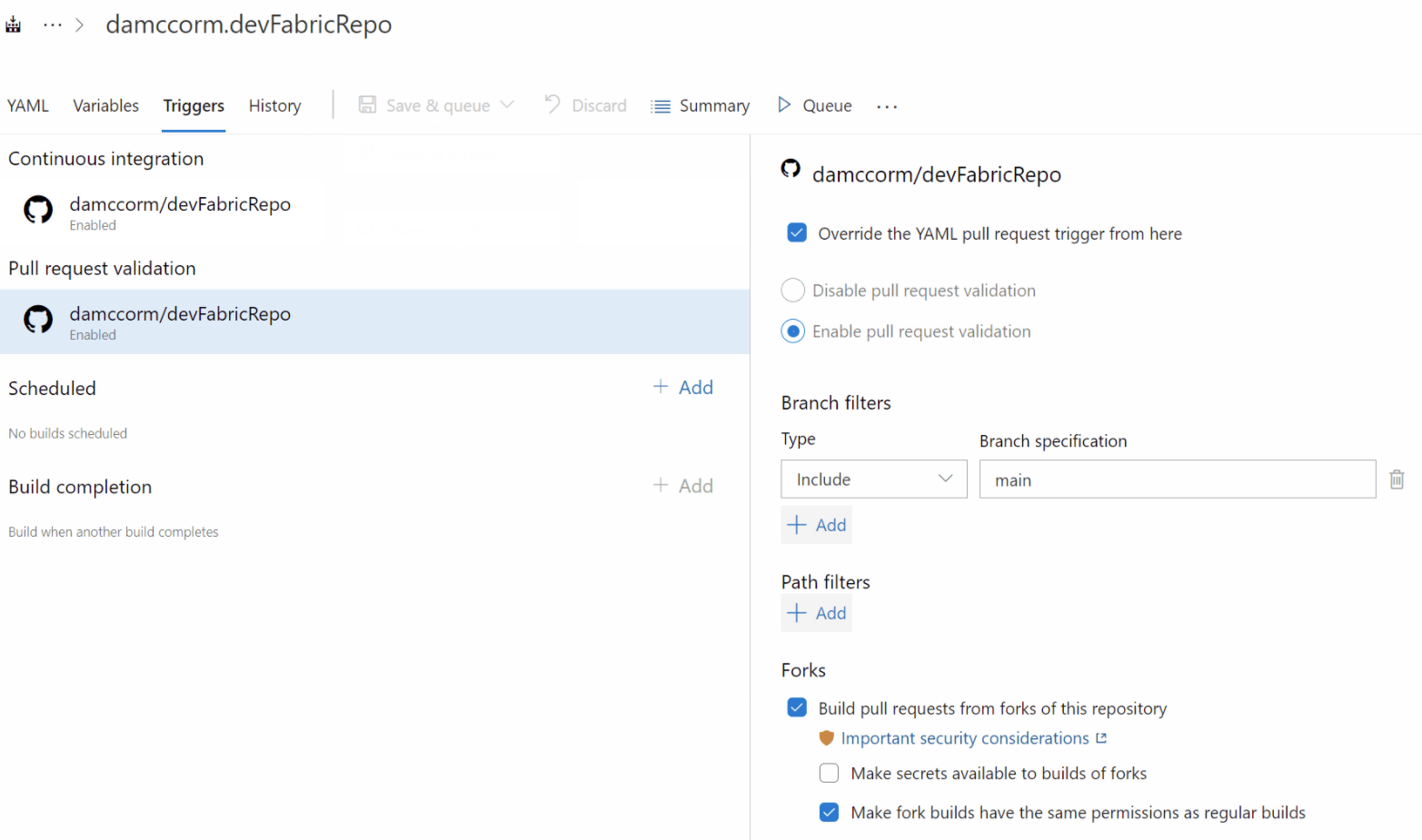Click the GitHub icon under Continuous integration
Image resolution: width=1422 pixels, height=840 pixels.
pos(37,210)
